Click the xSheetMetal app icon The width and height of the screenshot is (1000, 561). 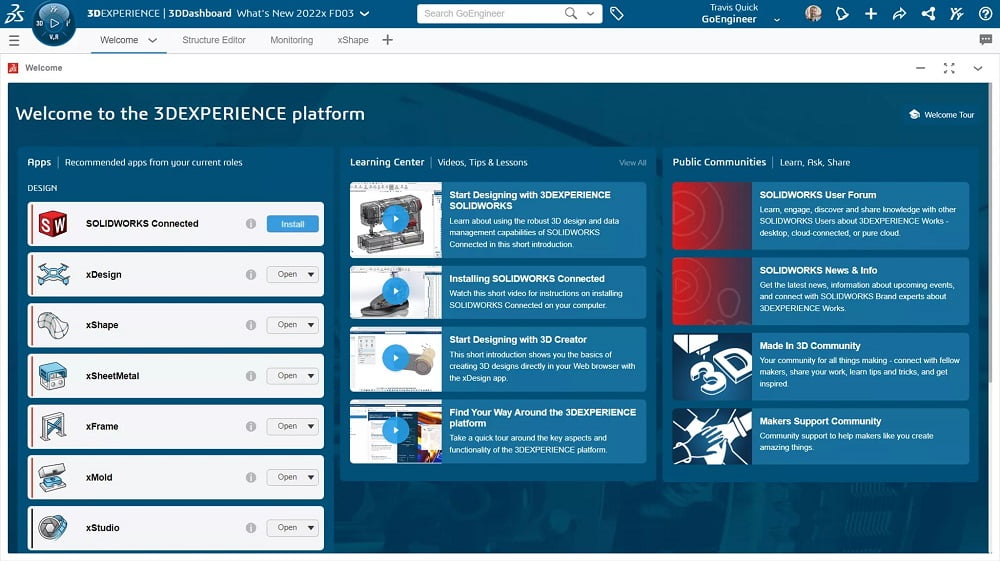tap(53, 376)
